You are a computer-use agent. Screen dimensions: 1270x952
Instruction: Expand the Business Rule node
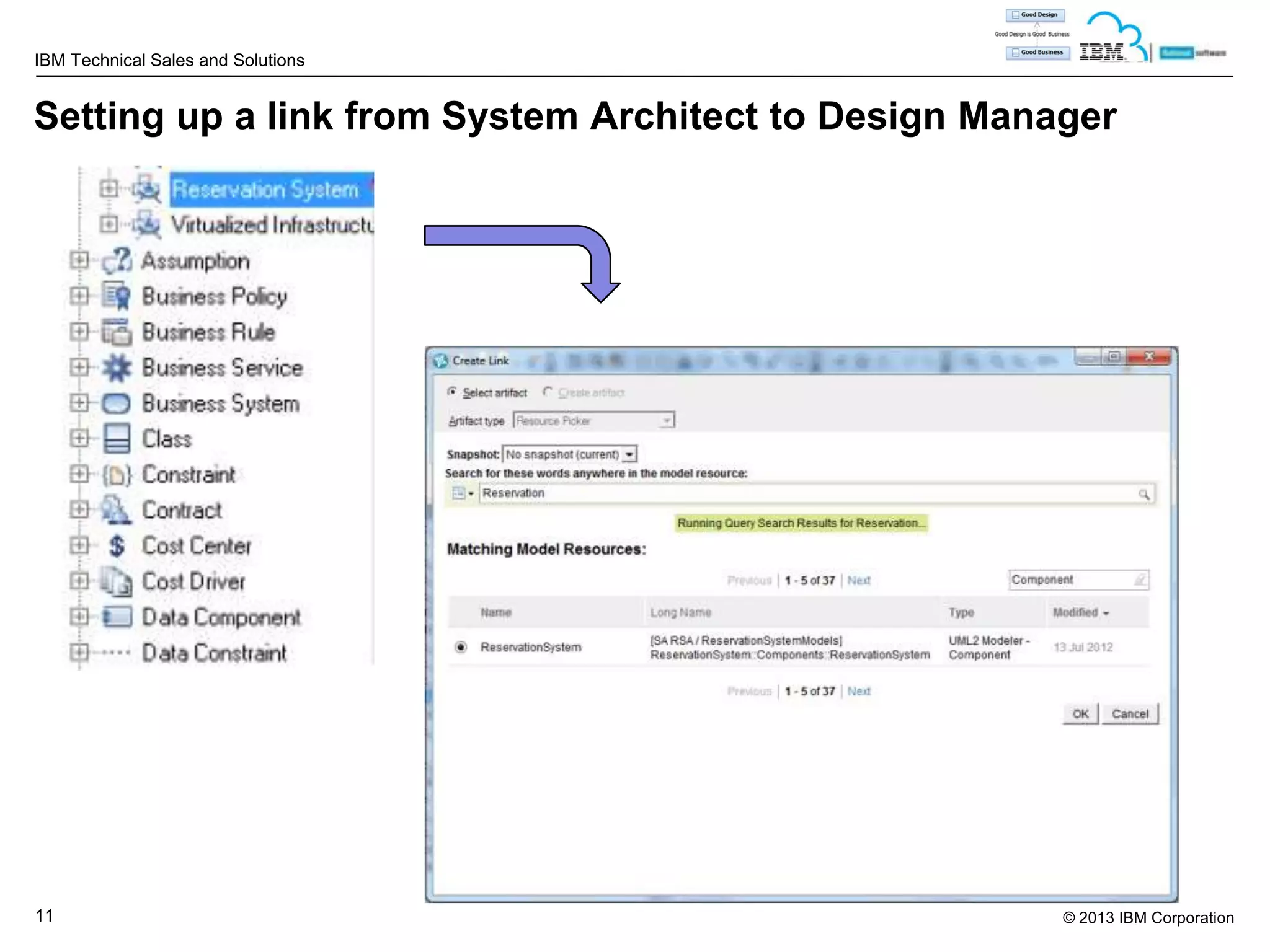79,331
